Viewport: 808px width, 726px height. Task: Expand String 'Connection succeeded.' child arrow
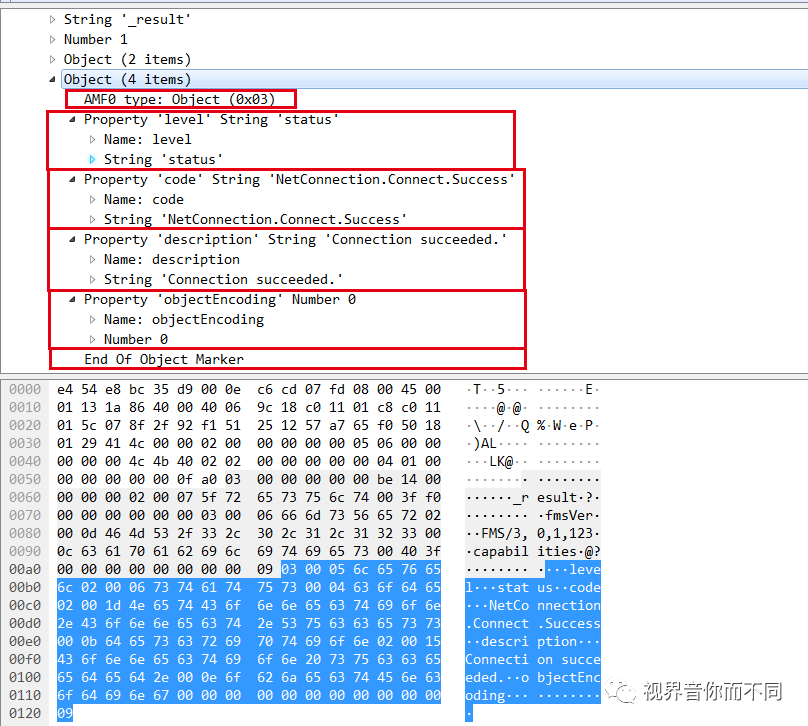(92, 280)
